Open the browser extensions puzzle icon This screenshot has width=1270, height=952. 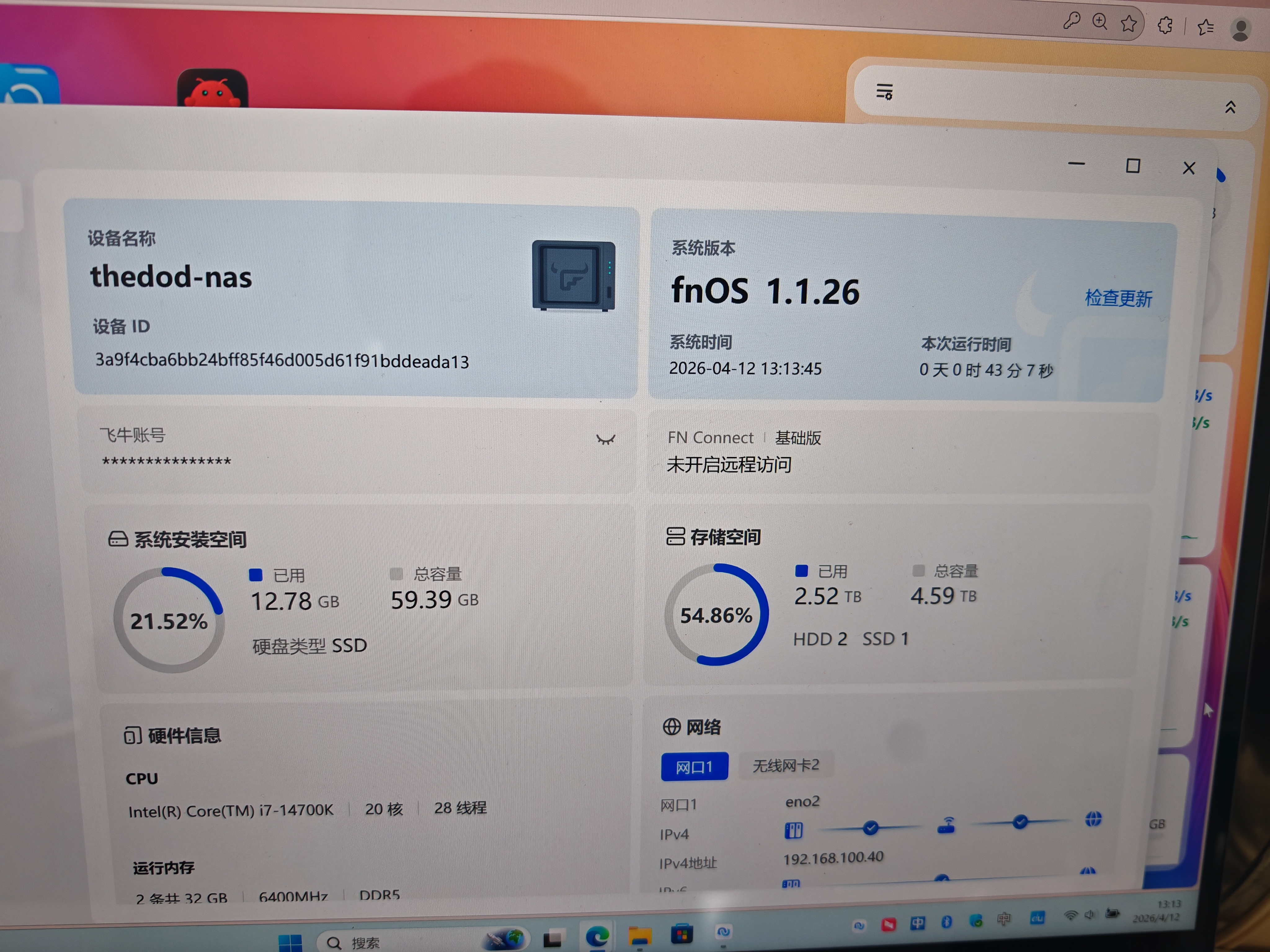[1165, 25]
